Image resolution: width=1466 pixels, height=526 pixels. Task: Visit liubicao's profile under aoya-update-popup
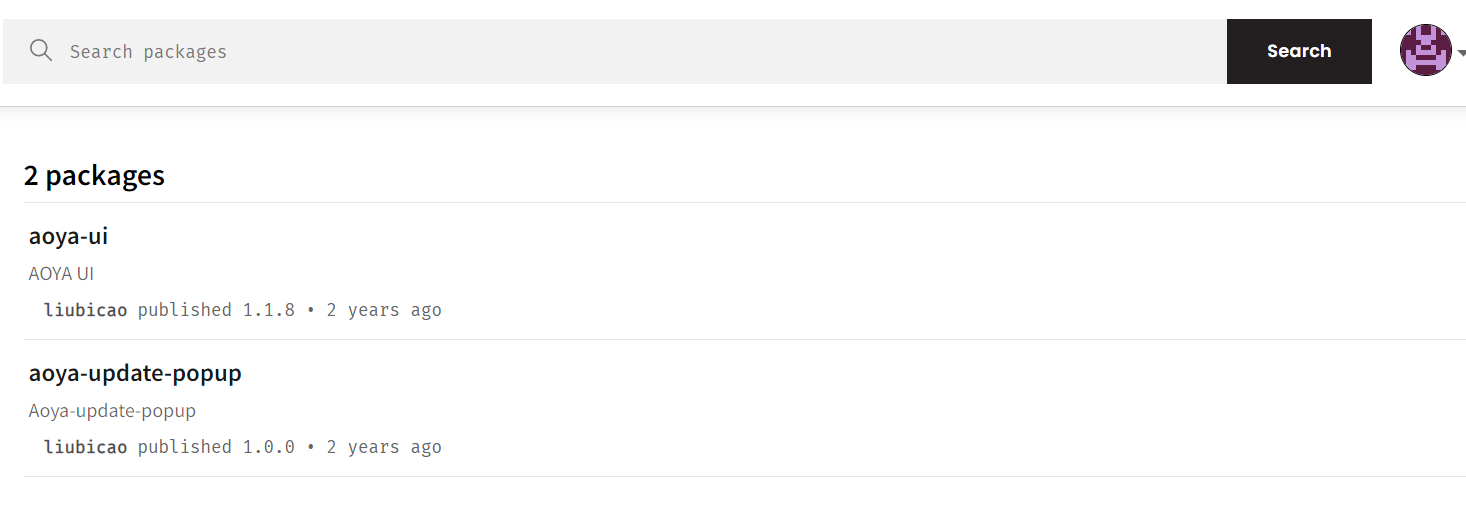[85, 447]
